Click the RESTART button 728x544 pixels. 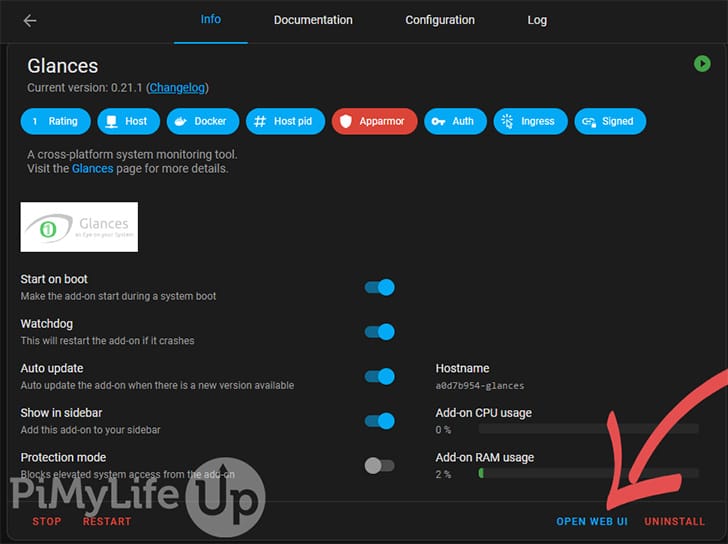107,521
